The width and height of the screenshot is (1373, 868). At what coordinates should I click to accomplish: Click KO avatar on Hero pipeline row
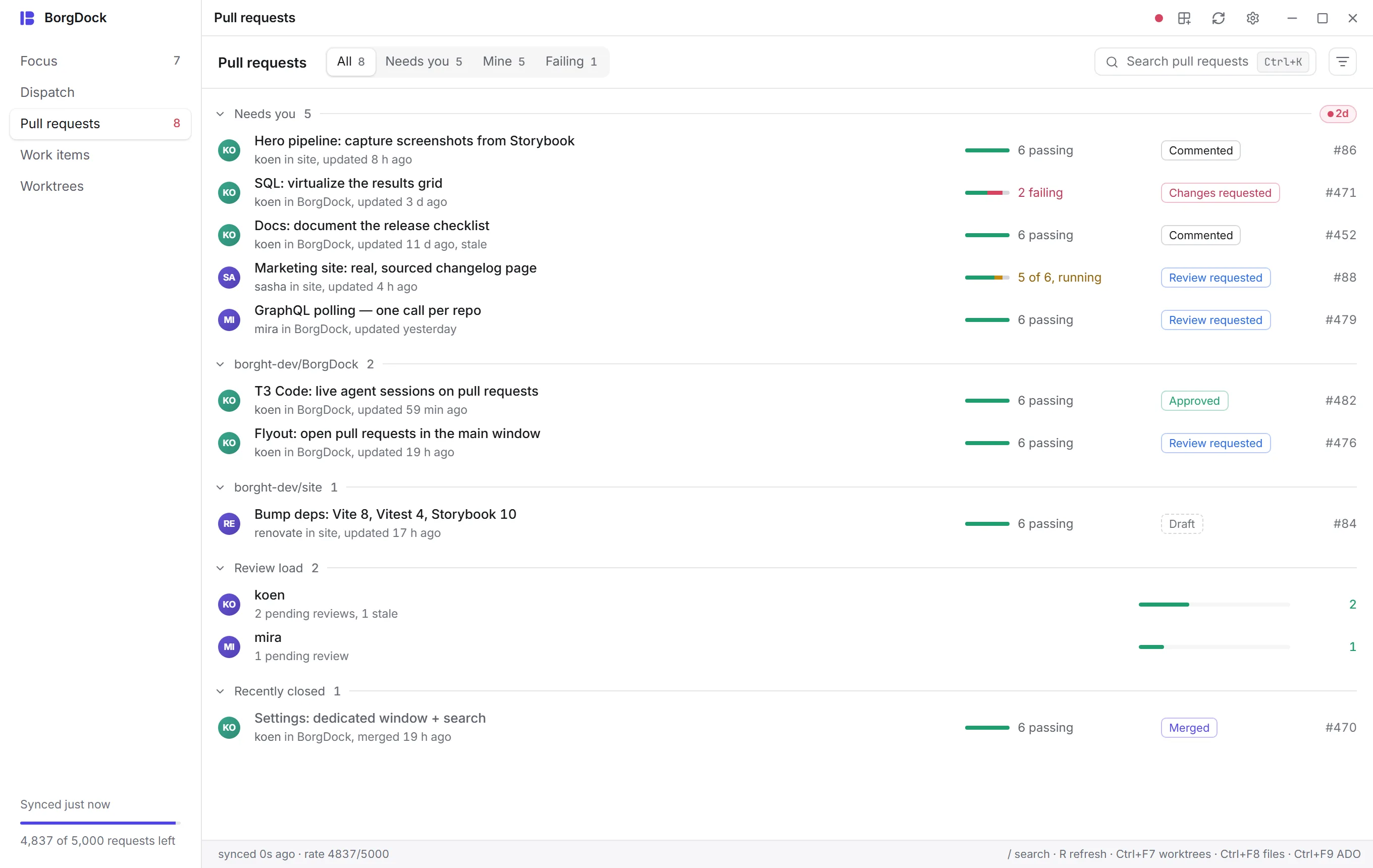pos(229,150)
